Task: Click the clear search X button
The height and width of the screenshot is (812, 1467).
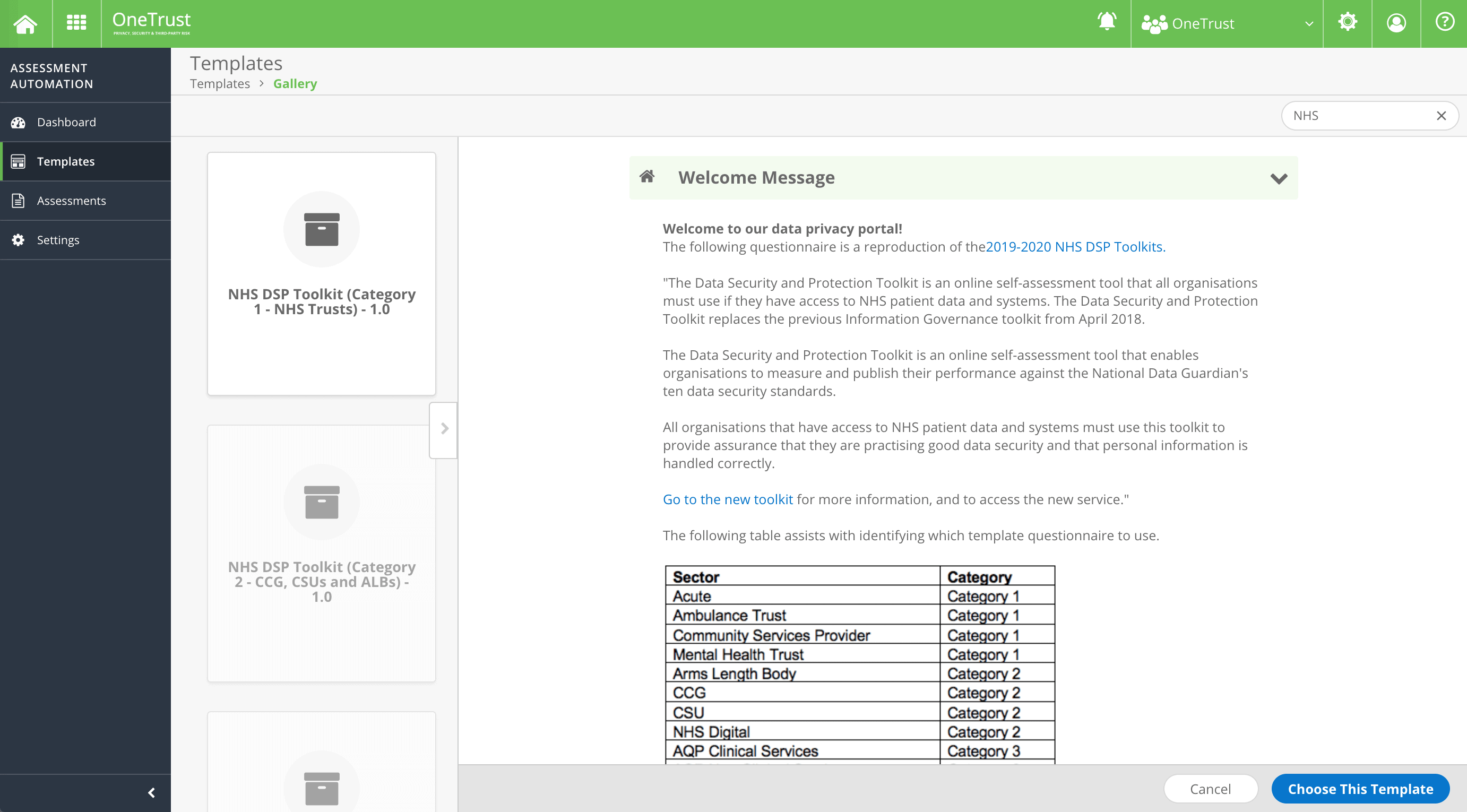Action: 1441,115
